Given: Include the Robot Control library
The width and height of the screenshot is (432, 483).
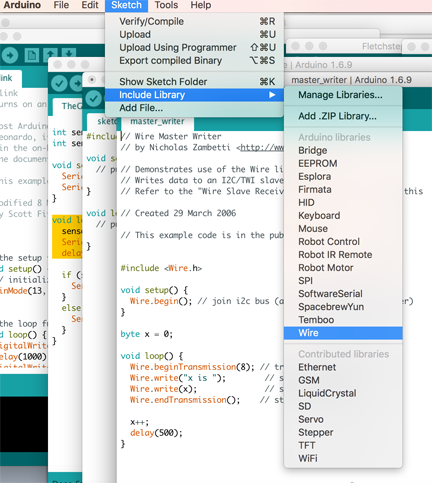Looking at the screenshot, I should coord(343,241).
